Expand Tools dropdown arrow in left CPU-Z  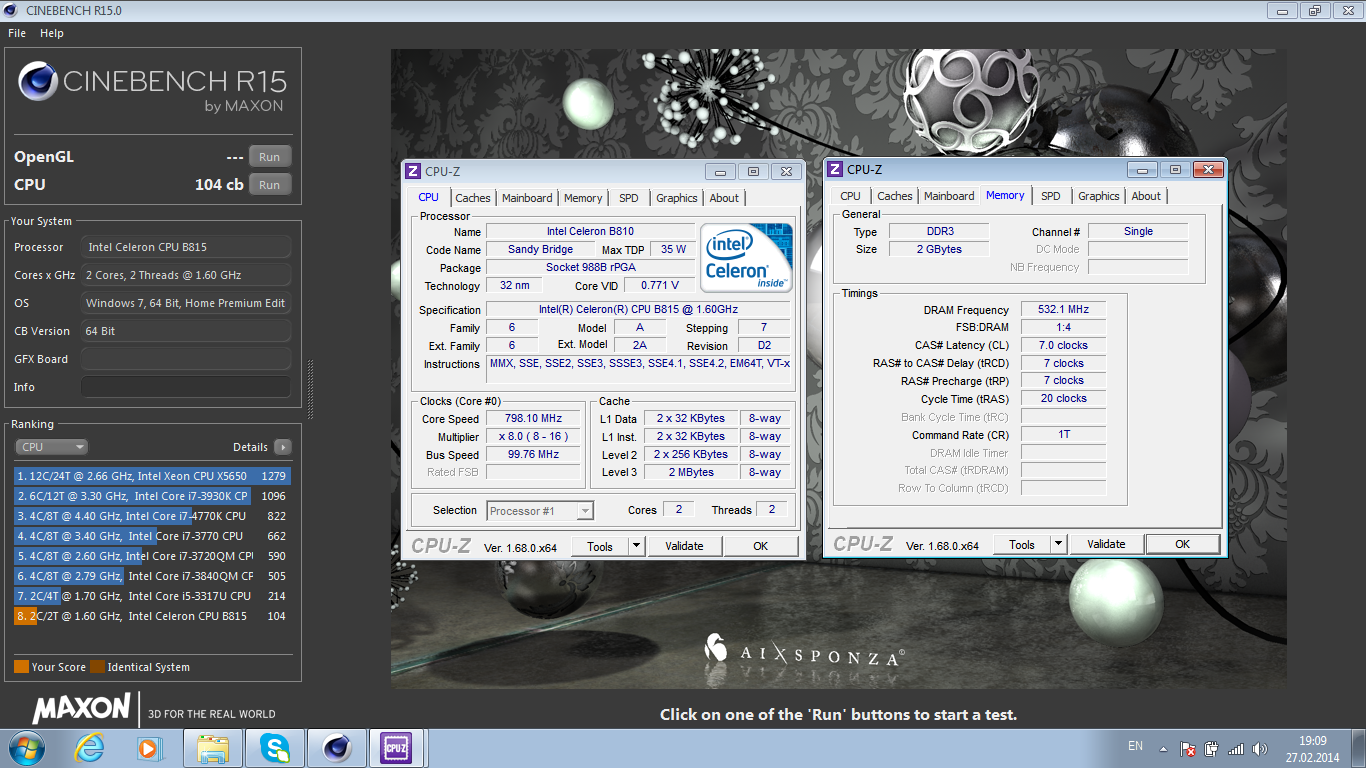(x=636, y=546)
